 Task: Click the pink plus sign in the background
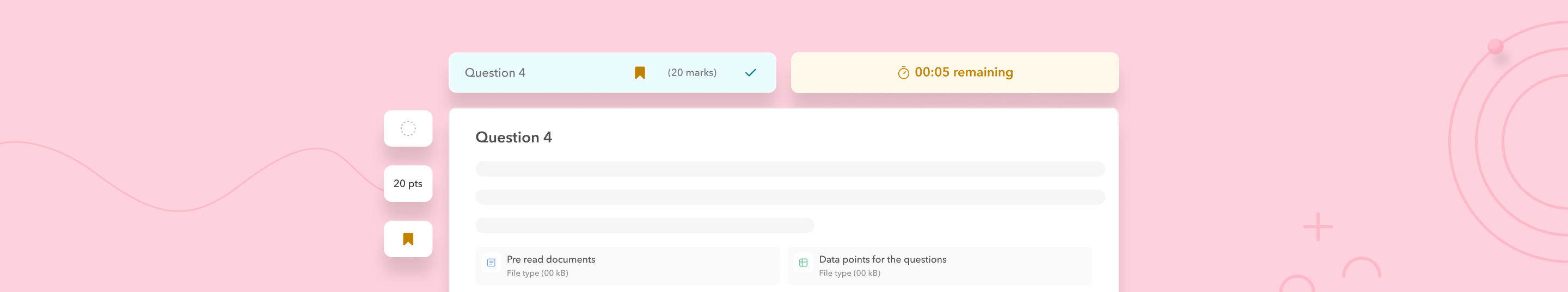(x=1318, y=227)
